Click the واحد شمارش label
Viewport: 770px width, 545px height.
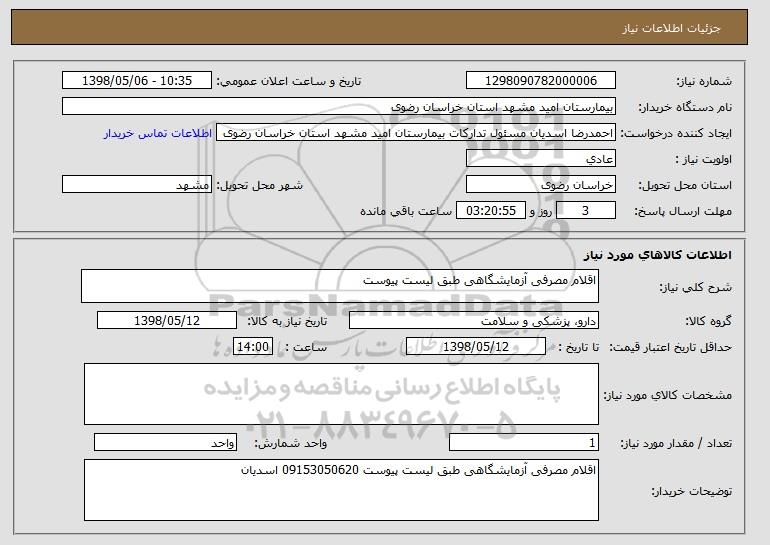pos(291,443)
